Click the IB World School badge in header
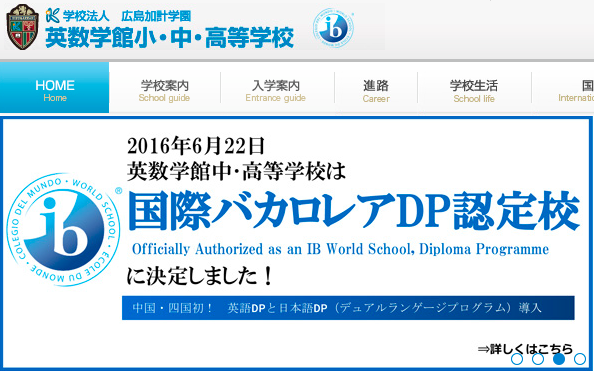This screenshot has width=594, height=371. (x=334, y=28)
